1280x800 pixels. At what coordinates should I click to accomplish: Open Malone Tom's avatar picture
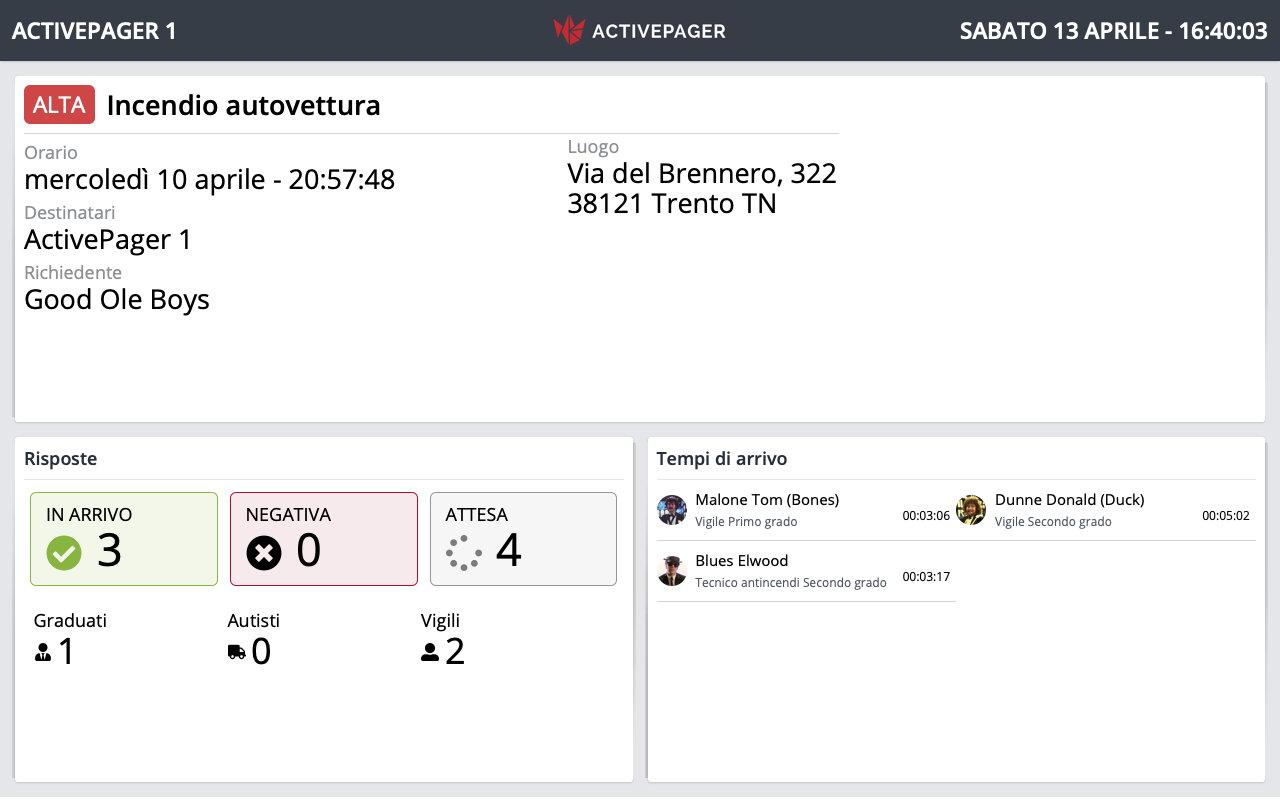pos(672,510)
